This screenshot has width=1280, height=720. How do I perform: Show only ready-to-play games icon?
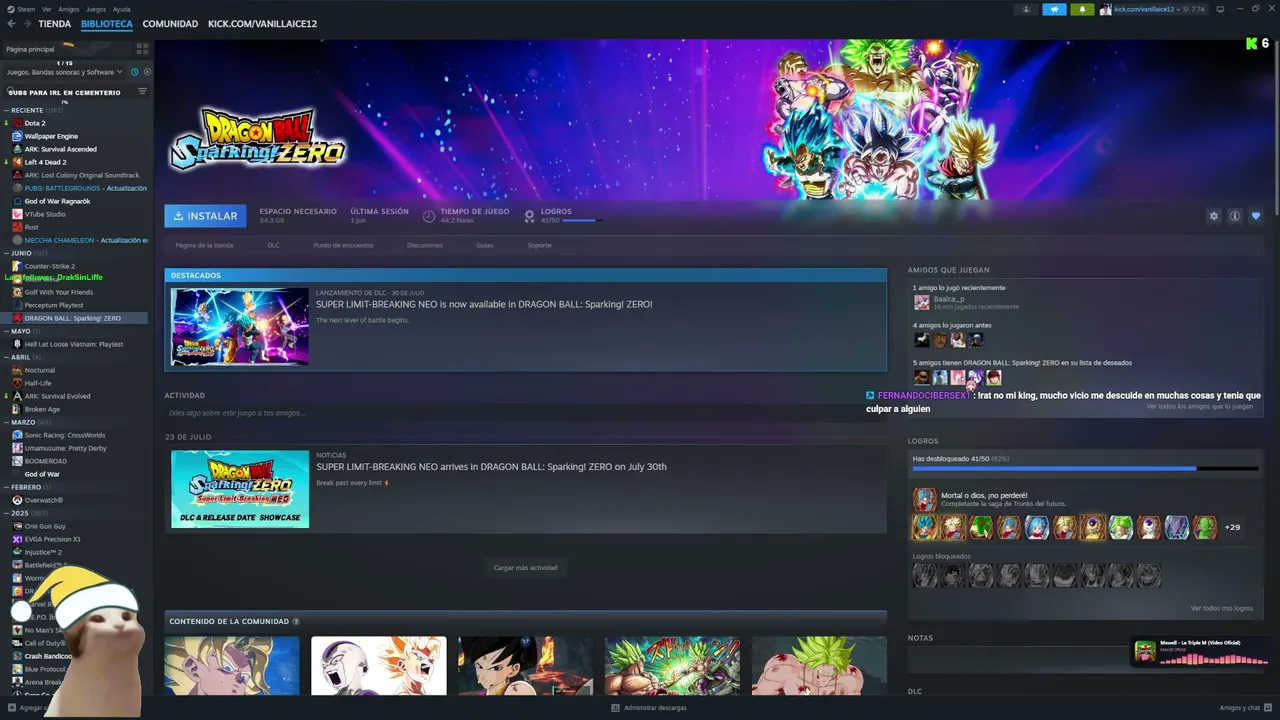coord(147,72)
